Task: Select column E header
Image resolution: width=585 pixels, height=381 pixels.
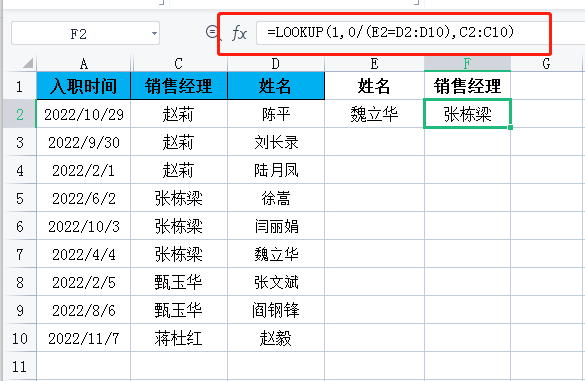Action: (x=374, y=64)
